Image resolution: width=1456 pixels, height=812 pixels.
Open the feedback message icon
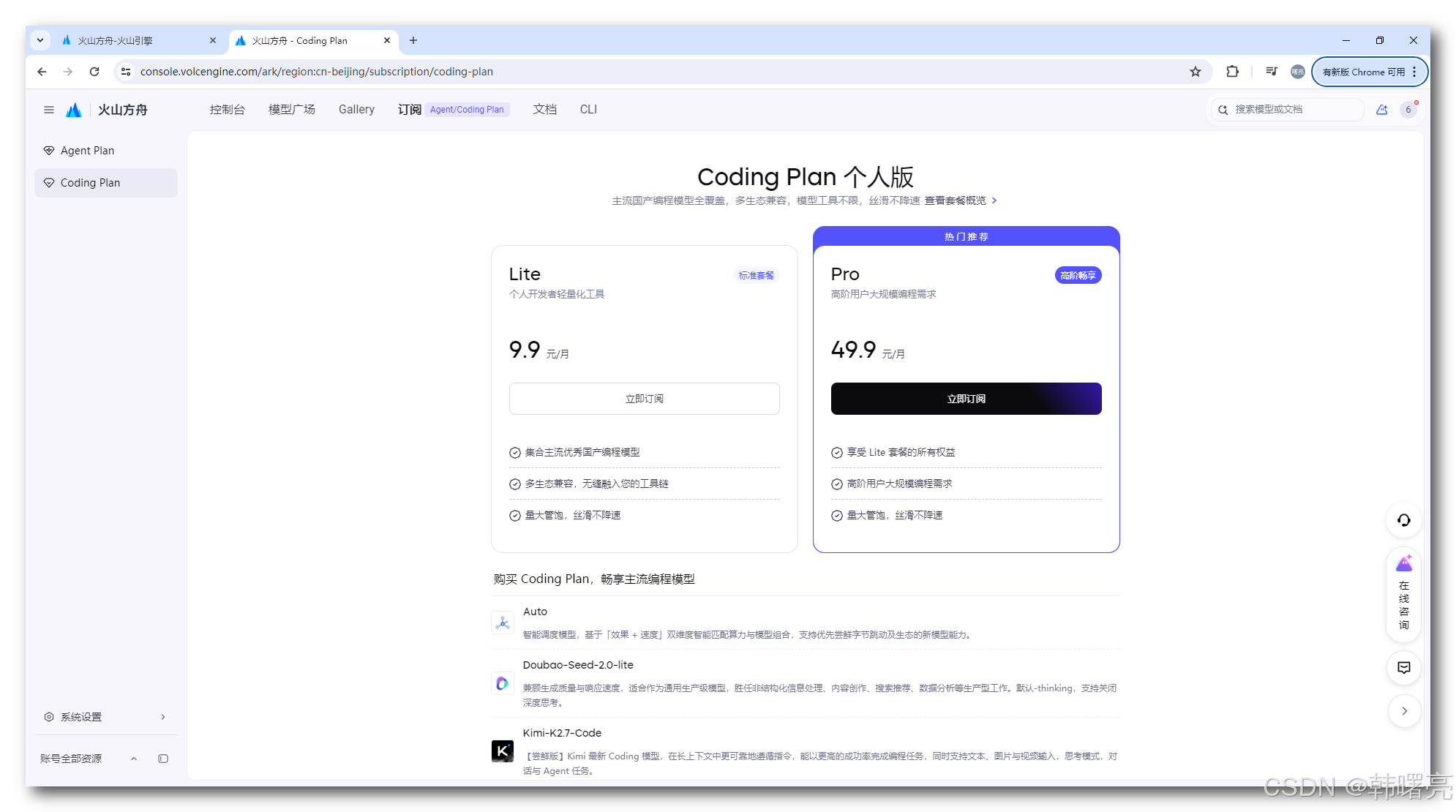[x=1403, y=667]
